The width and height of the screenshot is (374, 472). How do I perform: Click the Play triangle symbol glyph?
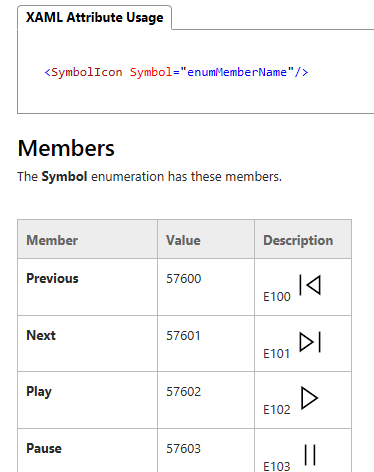pyautogui.click(x=309, y=398)
